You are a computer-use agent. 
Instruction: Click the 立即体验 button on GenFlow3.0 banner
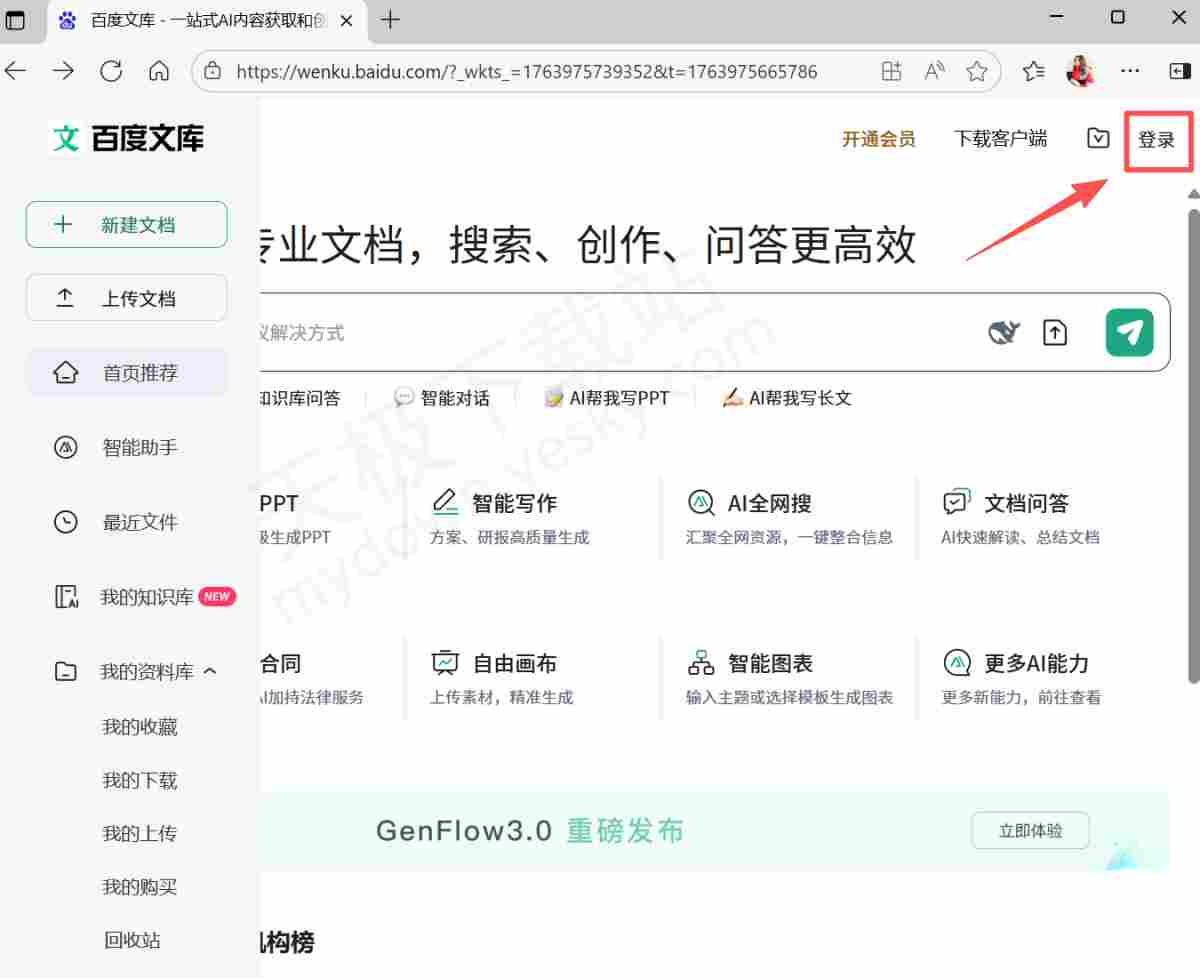point(1030,830)
